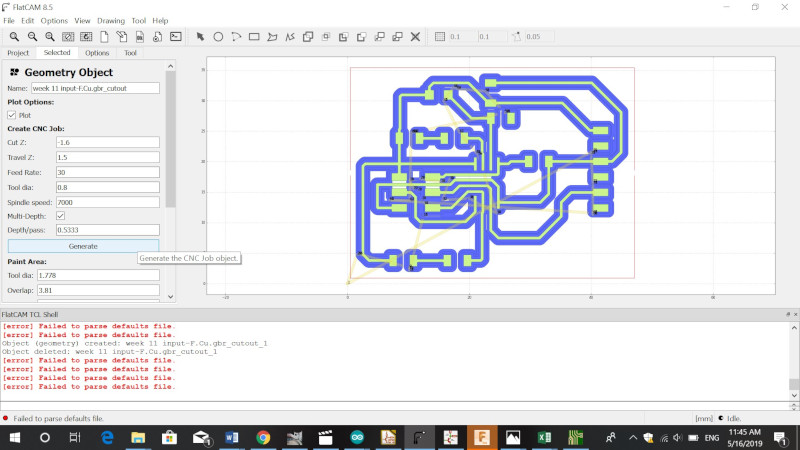This screenshot has height=450, width=800.
Task: Click the side panel scroll-up arrow
Action: (x=170, y=66)
